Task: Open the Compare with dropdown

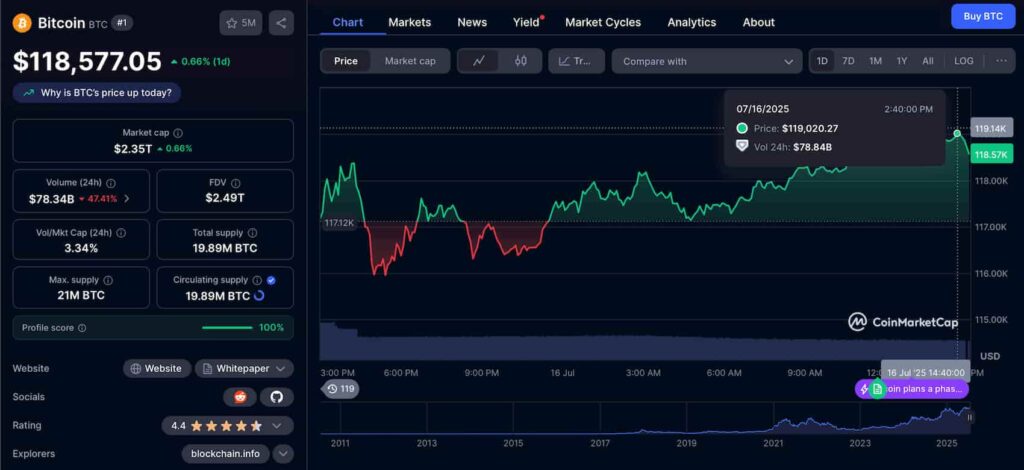Action: coord(707,61)
